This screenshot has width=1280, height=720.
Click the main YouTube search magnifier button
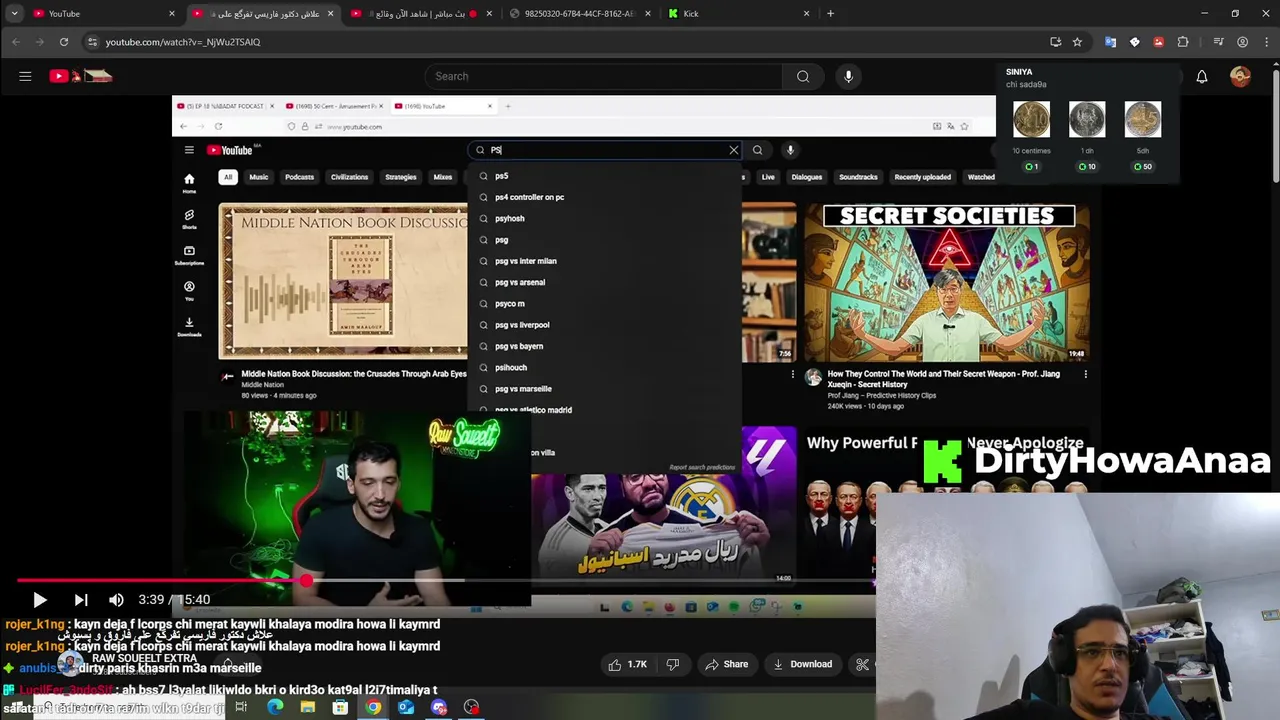coord(803,76)
